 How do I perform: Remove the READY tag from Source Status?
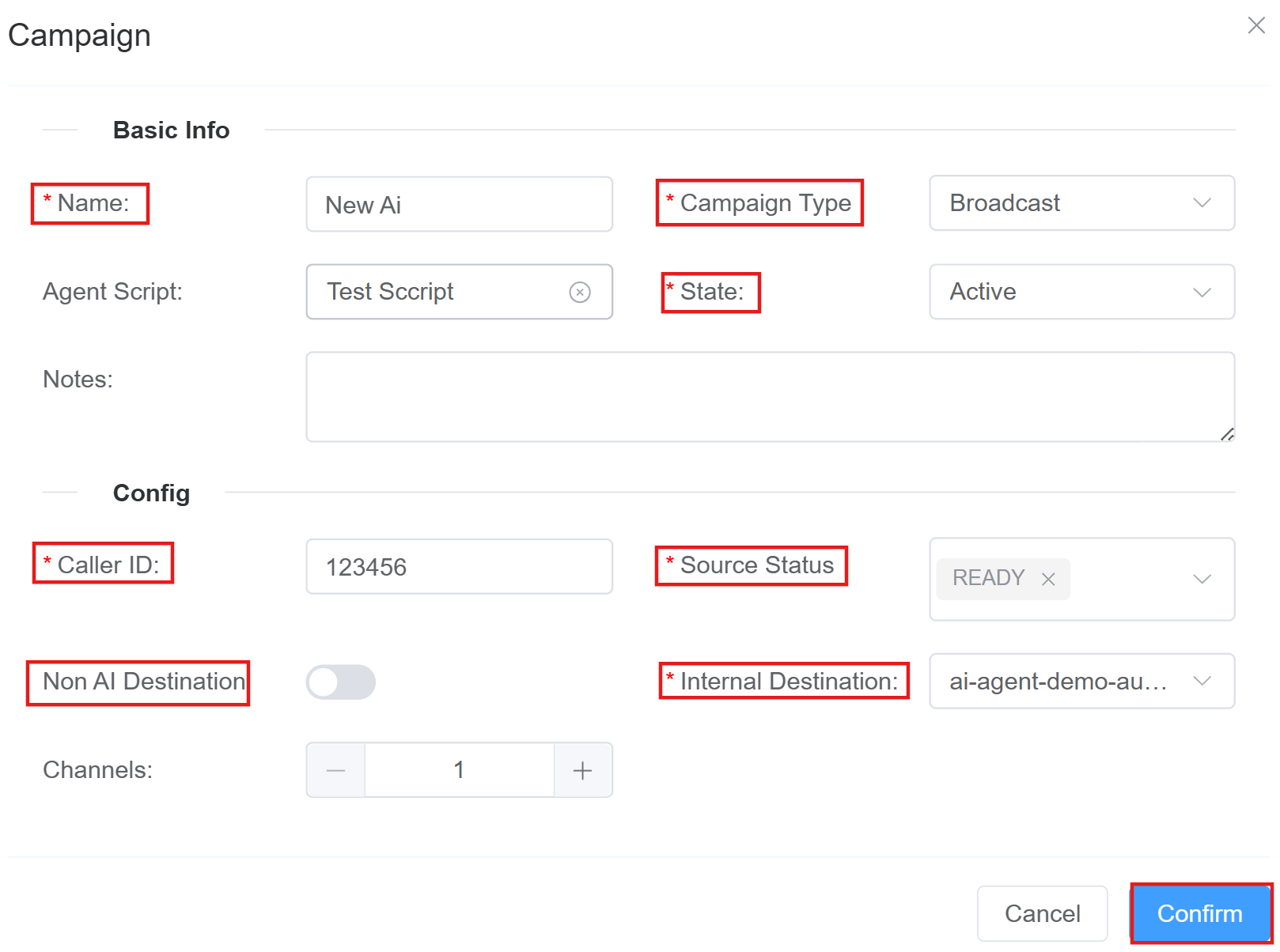pos(1047,579)
